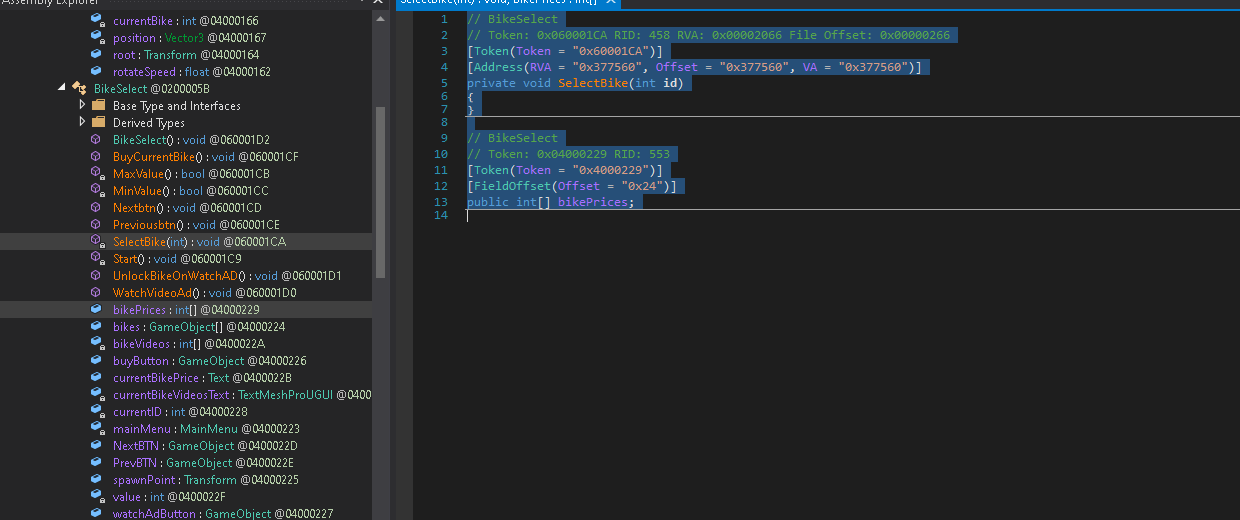Click the Derived Types folder icon
Image resolution: width=1240 pixels, height=520 pixels.
click(98, 122)
